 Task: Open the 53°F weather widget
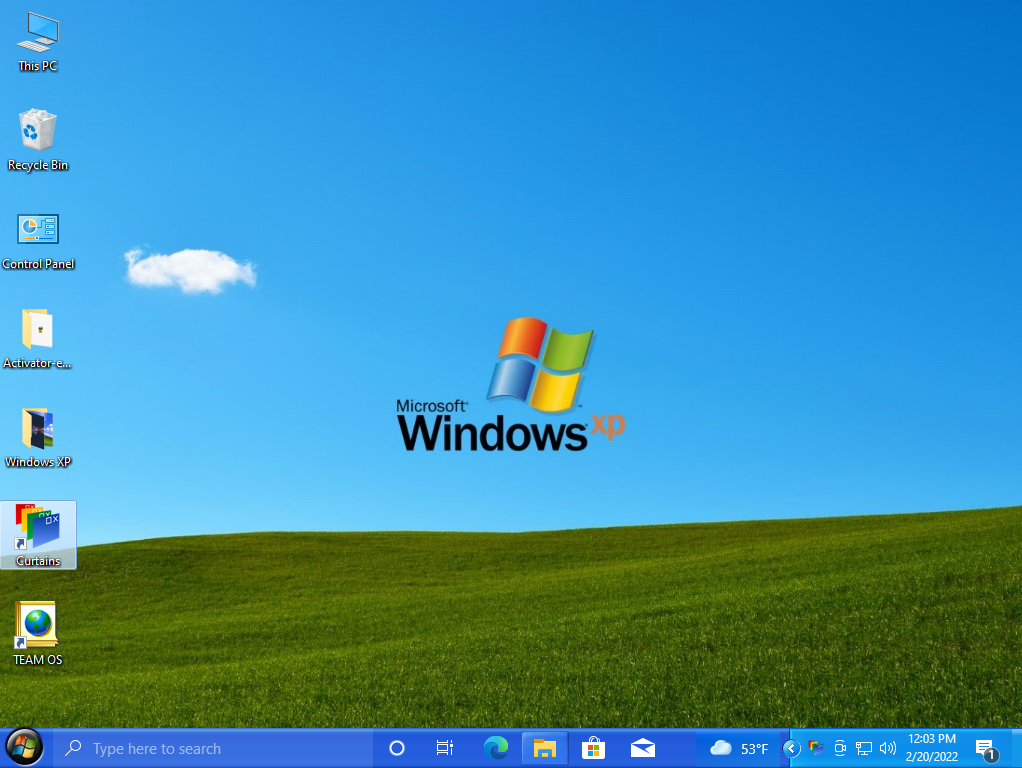pos(739,748)
